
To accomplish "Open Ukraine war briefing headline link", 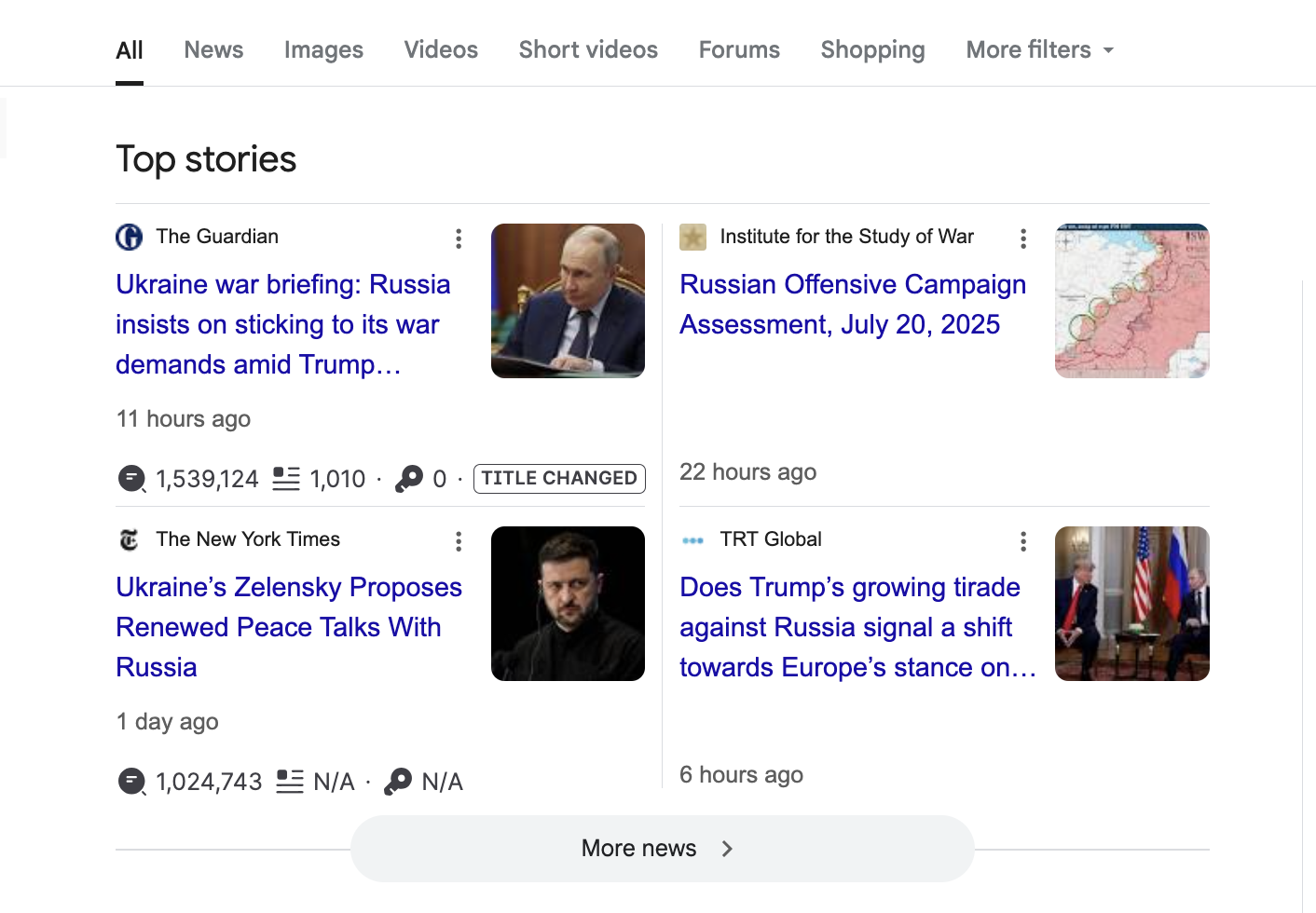I will coord(283,324).
